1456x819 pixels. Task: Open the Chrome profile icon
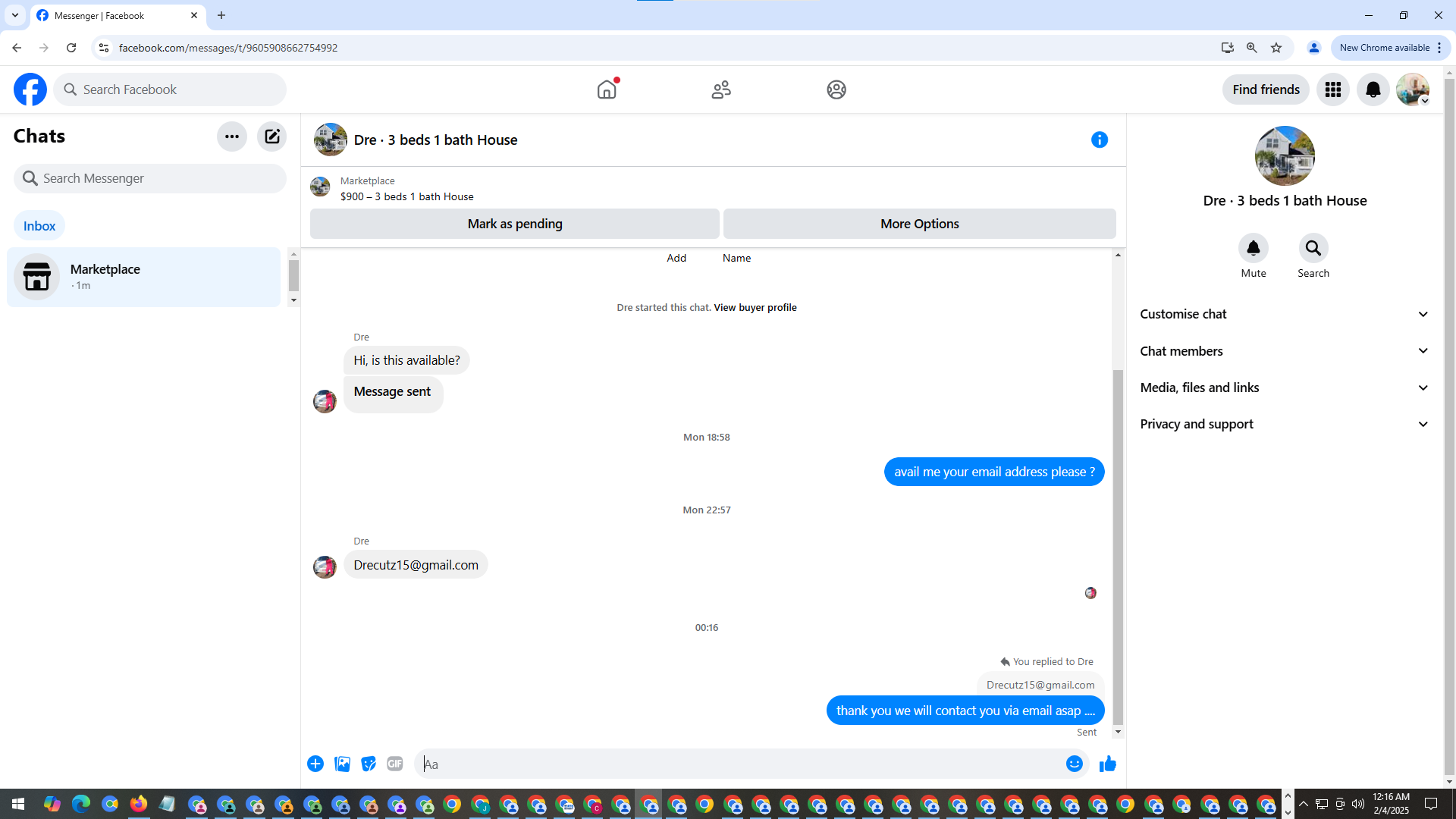pos(1314,48)
